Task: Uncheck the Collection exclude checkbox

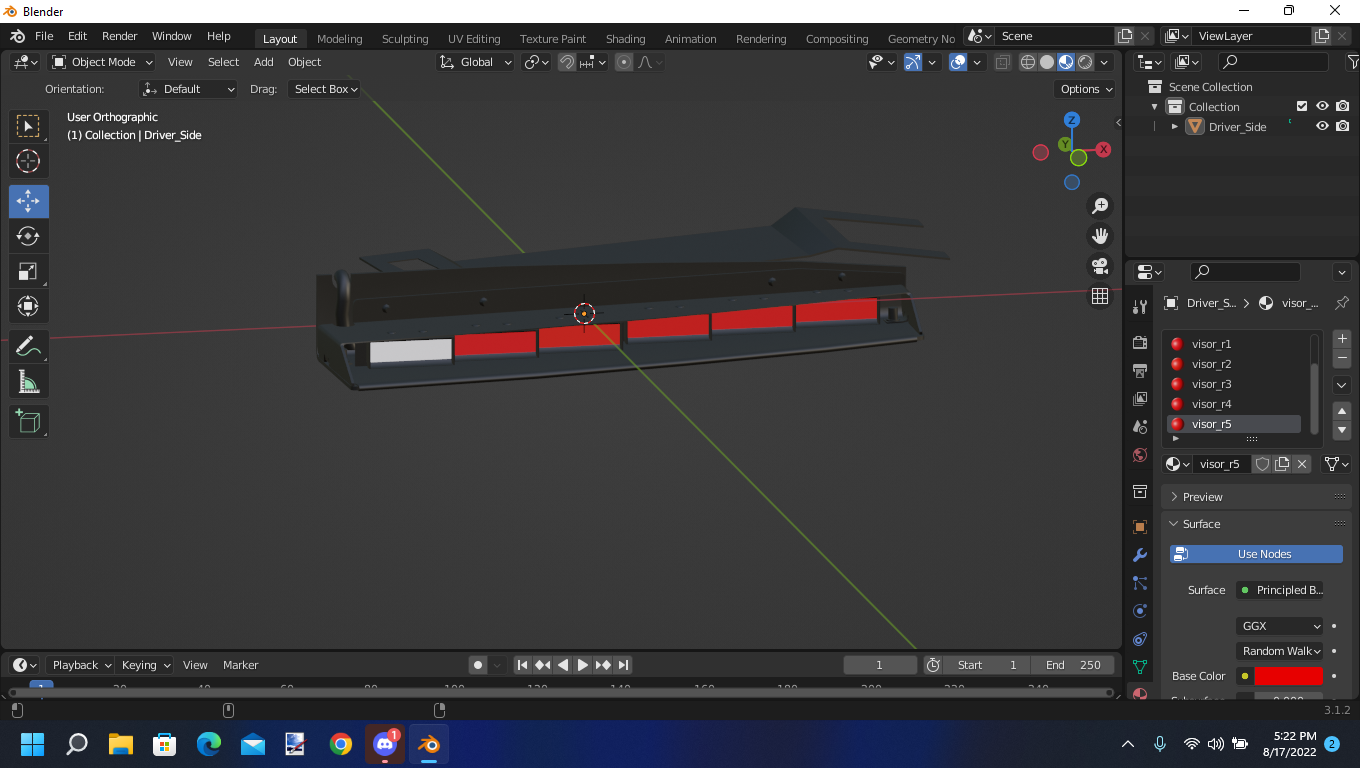Action: point(1302,107)
